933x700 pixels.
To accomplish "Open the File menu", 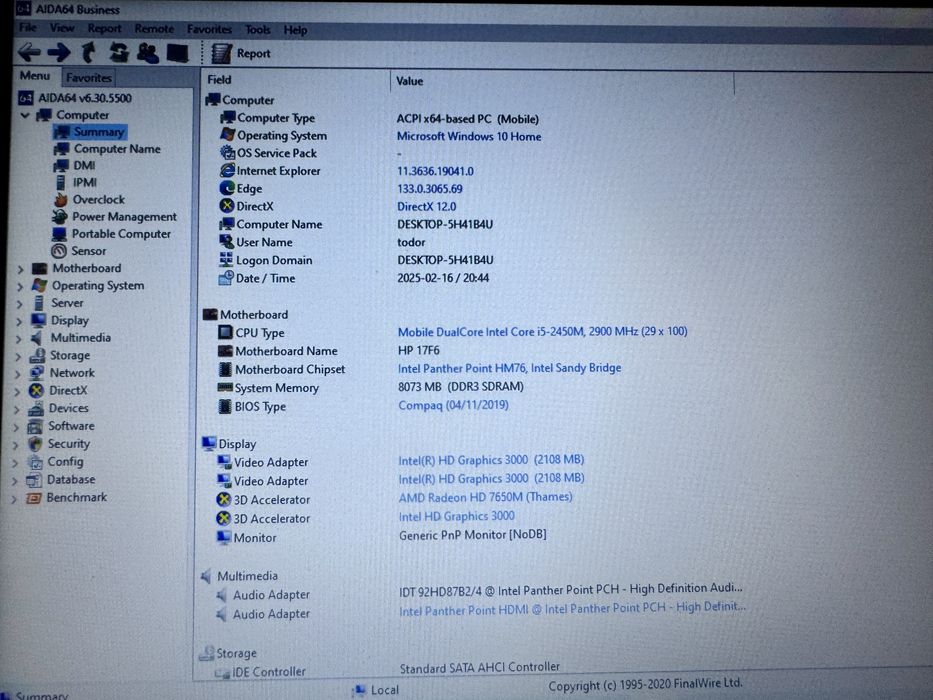I will [x=27, y=27].
